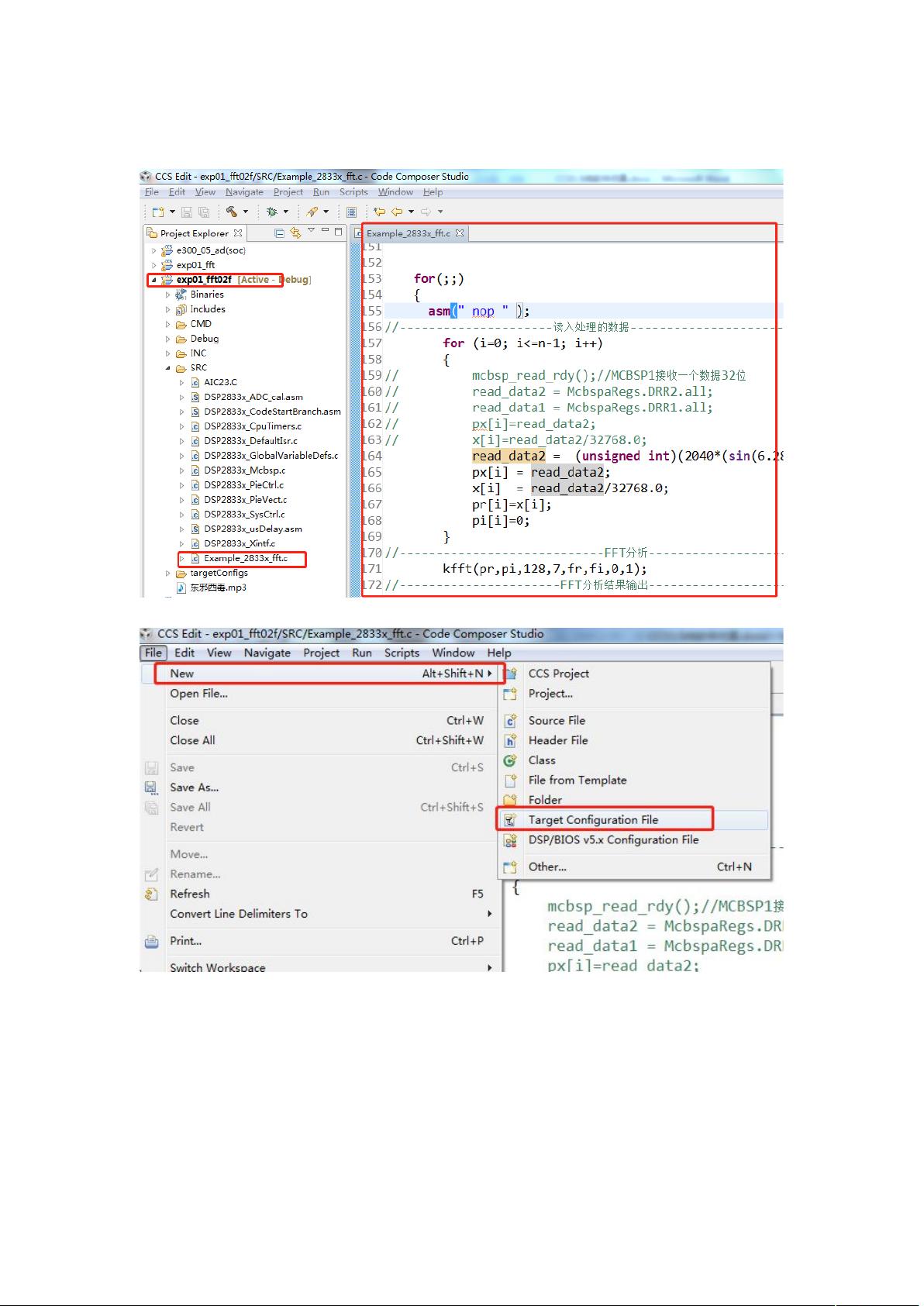Collapse the SRC folder node
Screen dimensions: 924x1306
[x=167, y=368]
